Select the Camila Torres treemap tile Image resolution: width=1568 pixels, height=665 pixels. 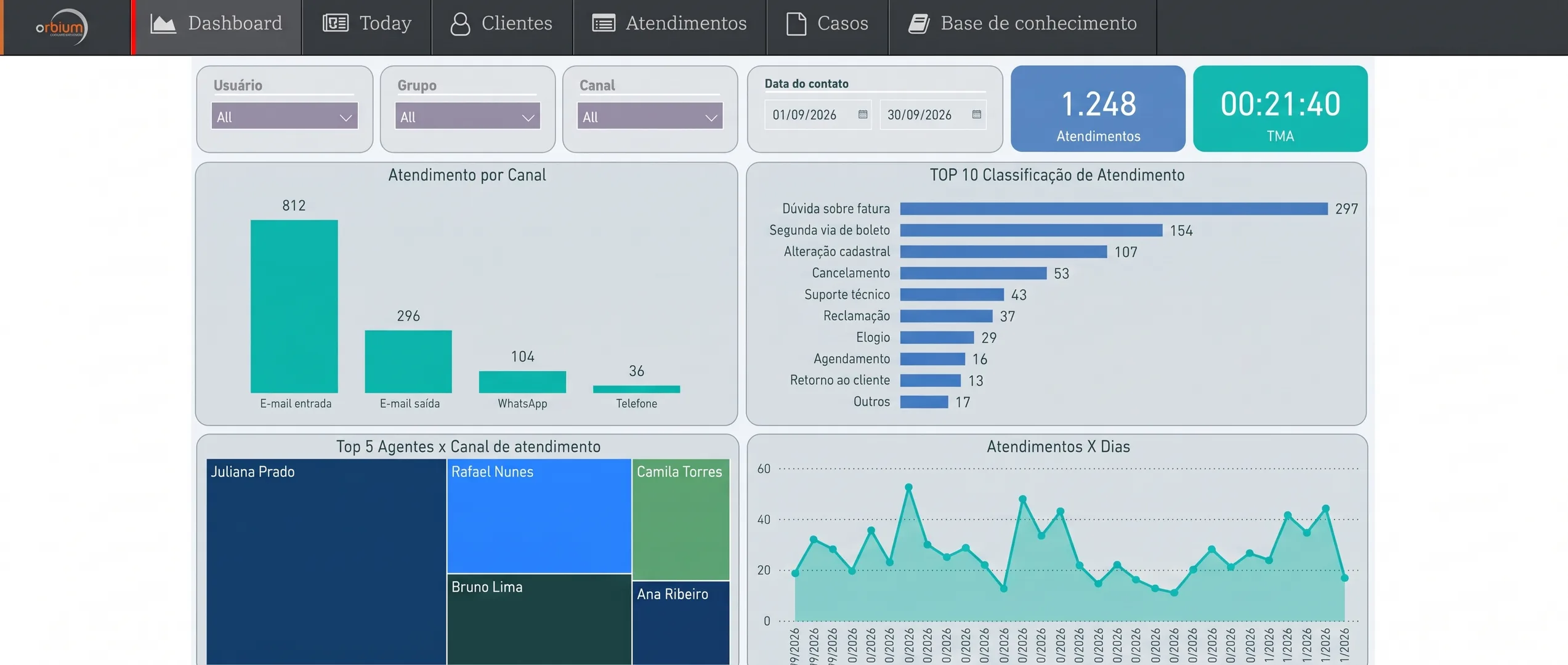coord(681,519)
